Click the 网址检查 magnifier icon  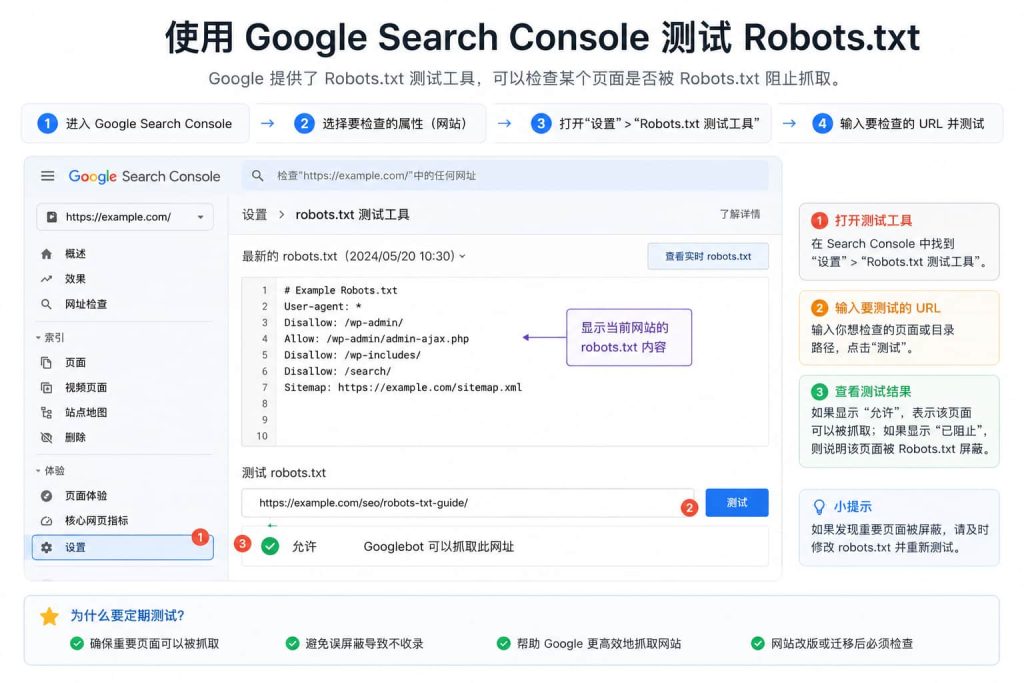[46, 304]
